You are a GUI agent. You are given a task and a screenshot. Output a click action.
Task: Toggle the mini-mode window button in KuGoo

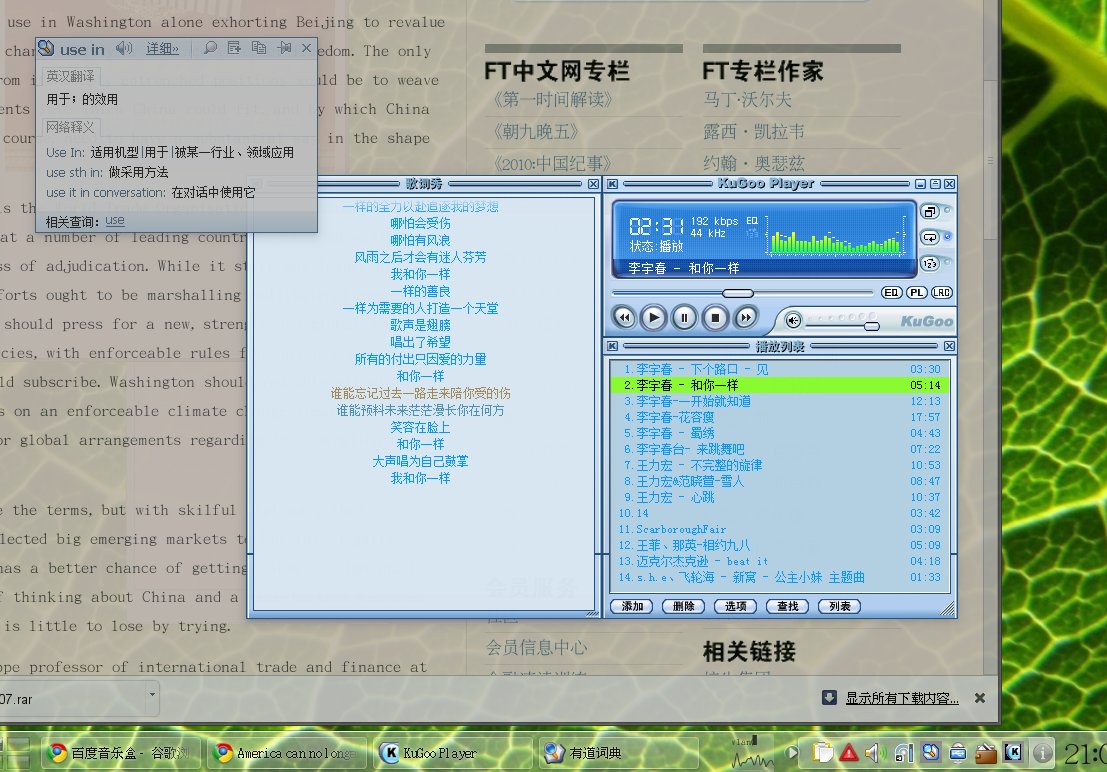coord(930,211)
